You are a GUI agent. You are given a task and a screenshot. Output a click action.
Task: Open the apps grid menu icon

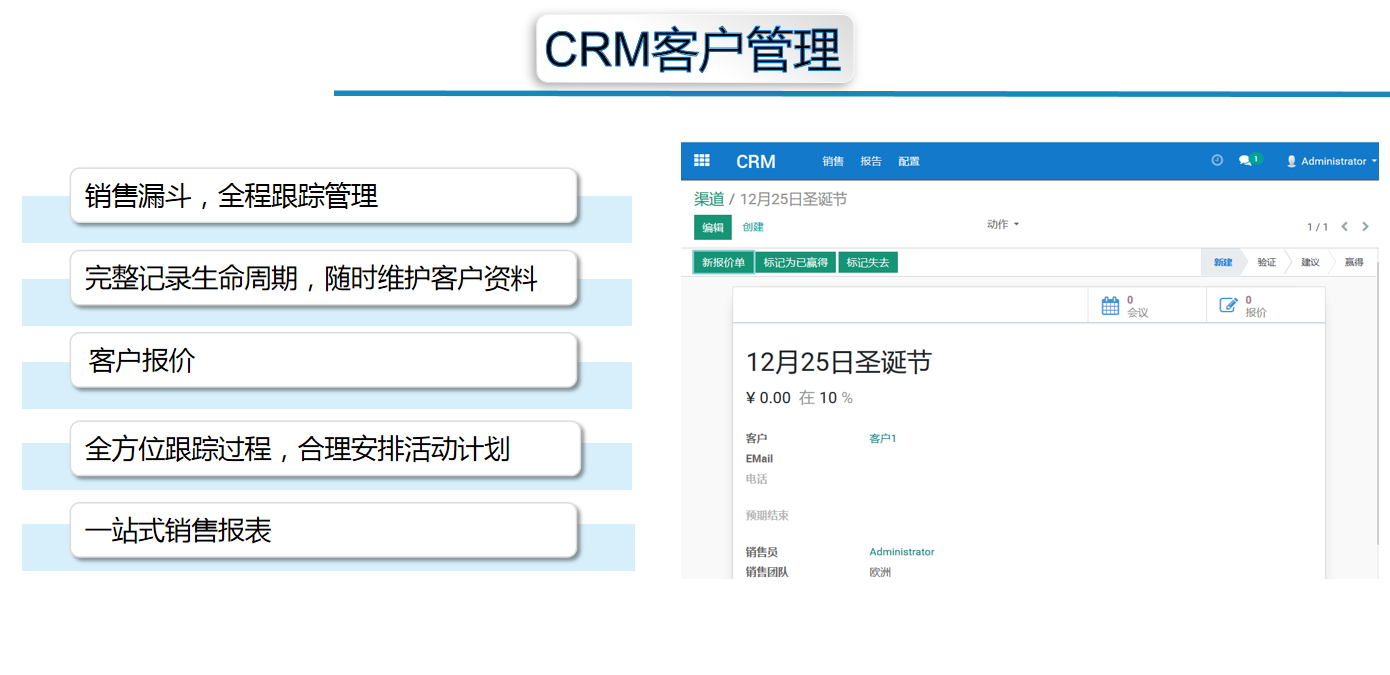pos(701,161)
